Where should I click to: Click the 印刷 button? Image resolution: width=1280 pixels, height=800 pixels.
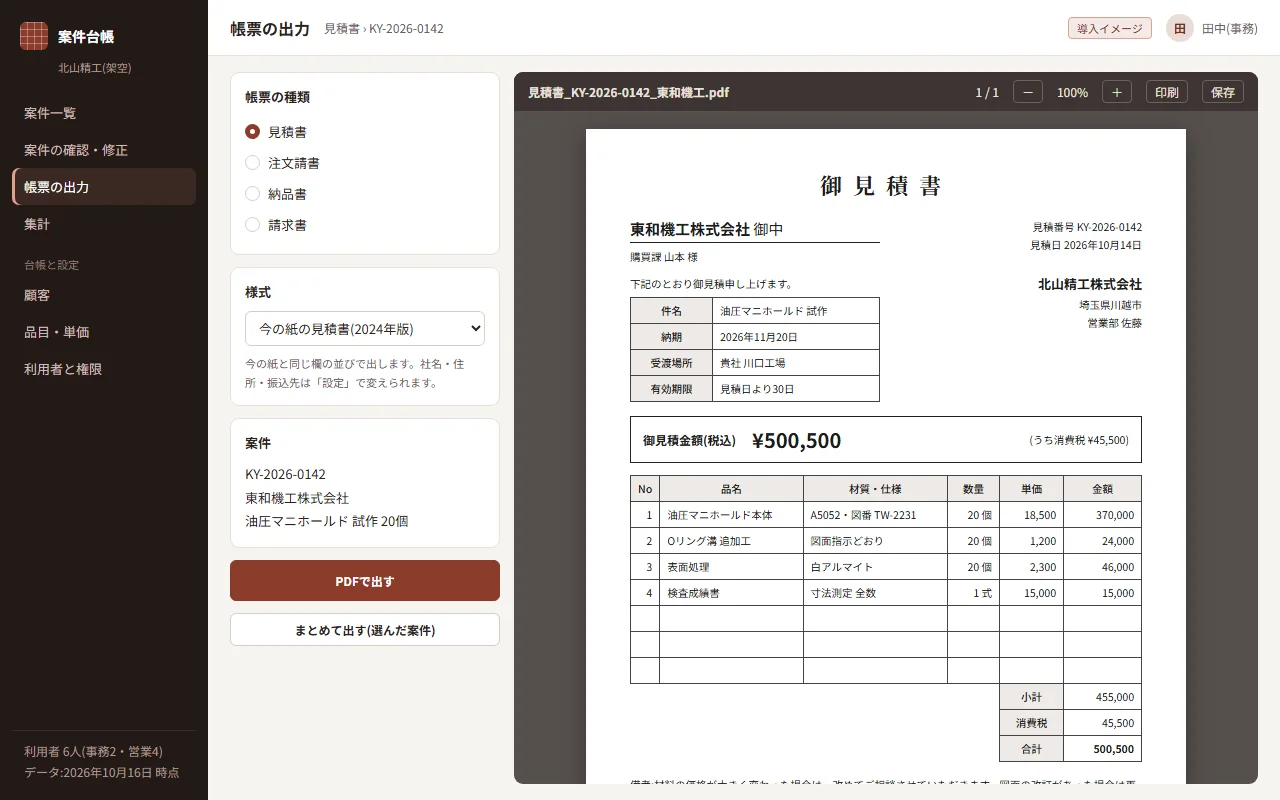coord(1167,92)
